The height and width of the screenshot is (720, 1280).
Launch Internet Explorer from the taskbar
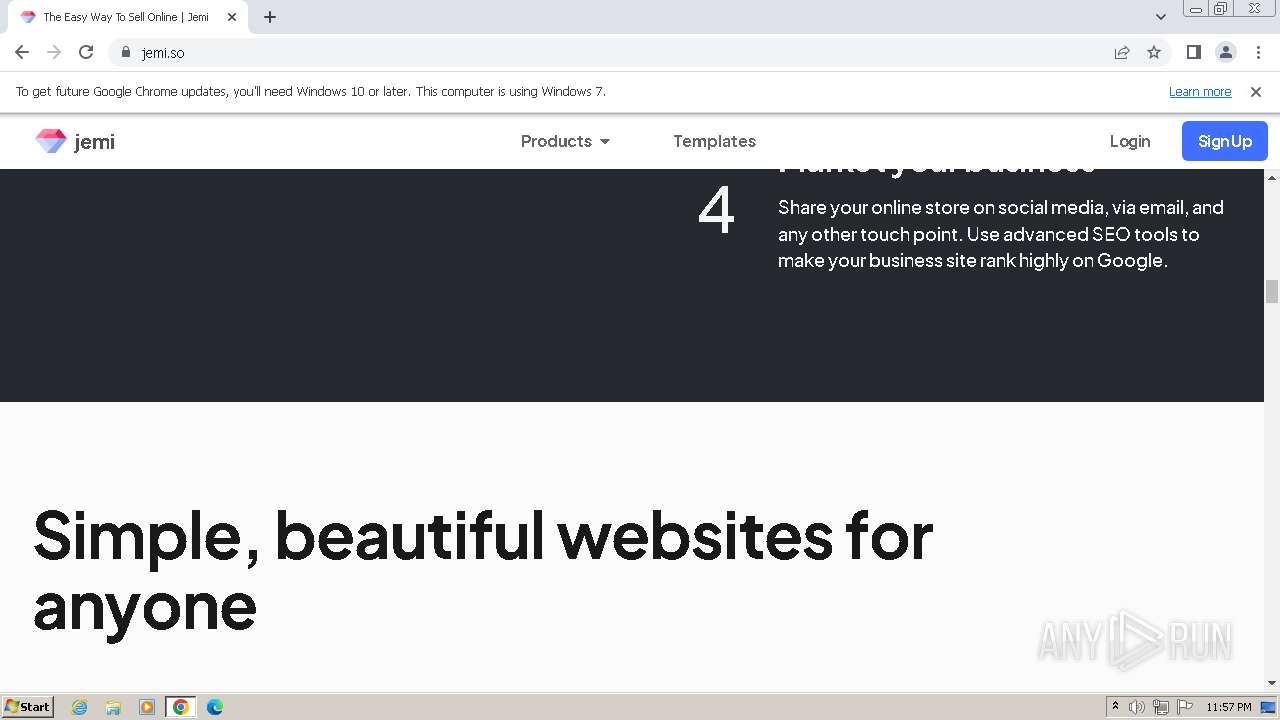(80, 707)
